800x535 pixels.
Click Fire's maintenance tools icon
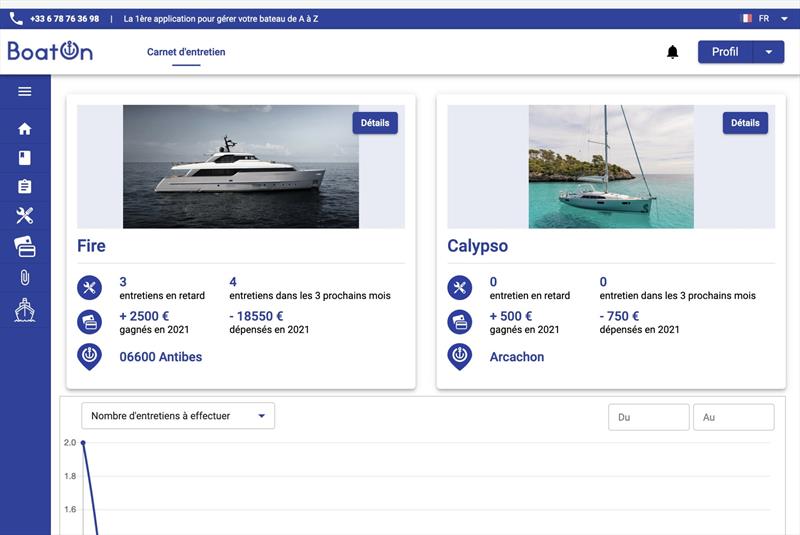89,288
